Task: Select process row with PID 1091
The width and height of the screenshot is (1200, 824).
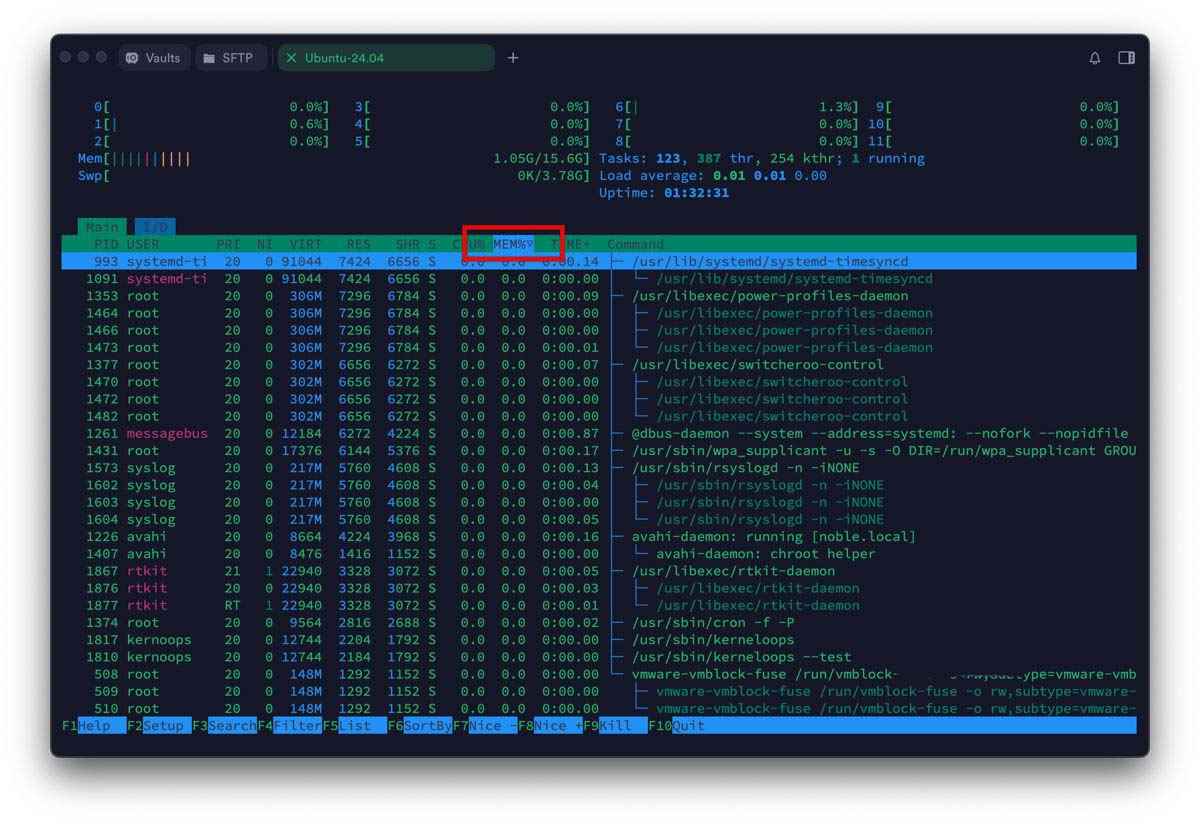Action: pyautogui.click(x=599, y=279)
